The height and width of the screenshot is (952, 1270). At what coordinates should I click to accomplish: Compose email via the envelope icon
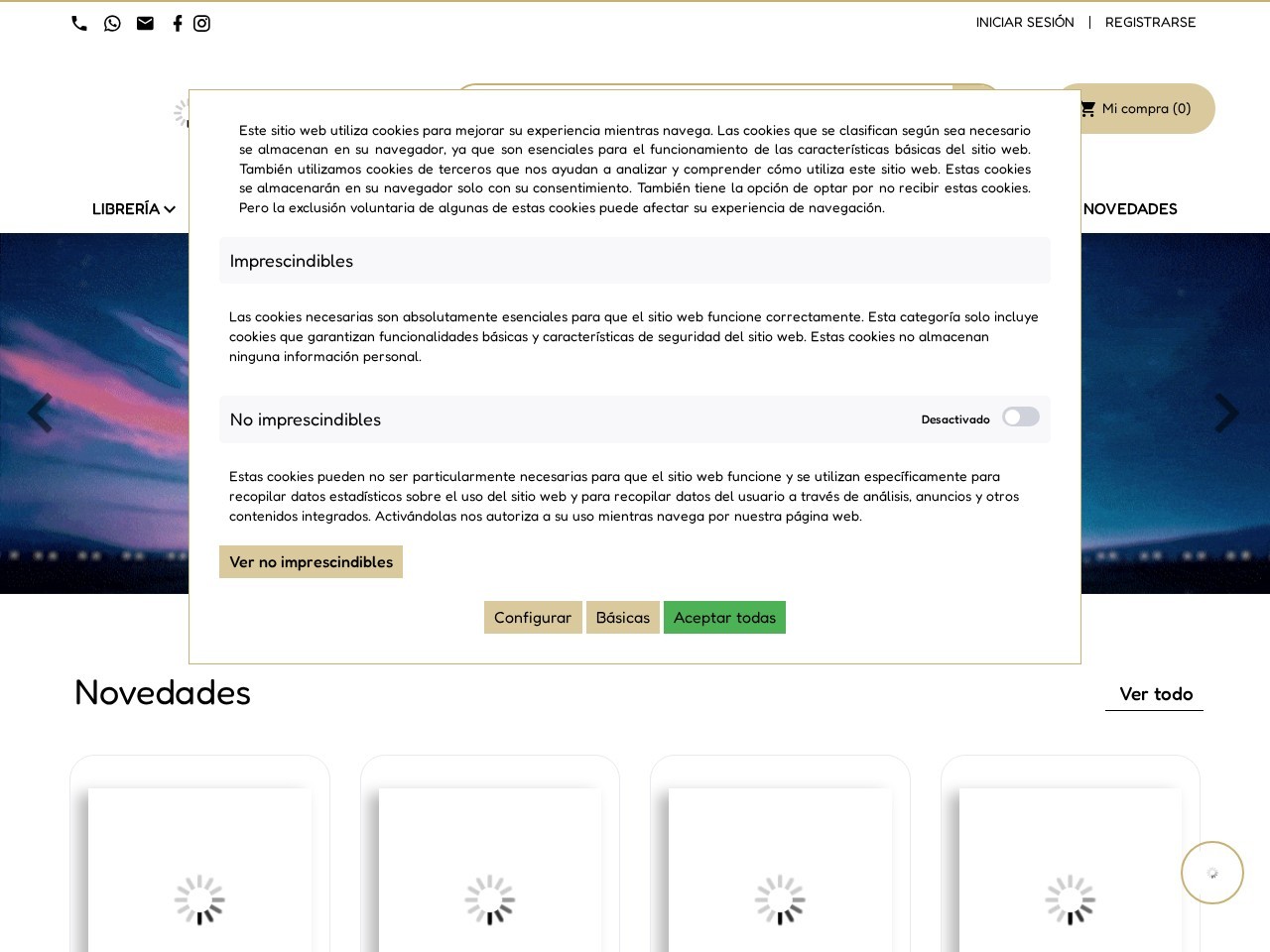[x=145, y=23]
